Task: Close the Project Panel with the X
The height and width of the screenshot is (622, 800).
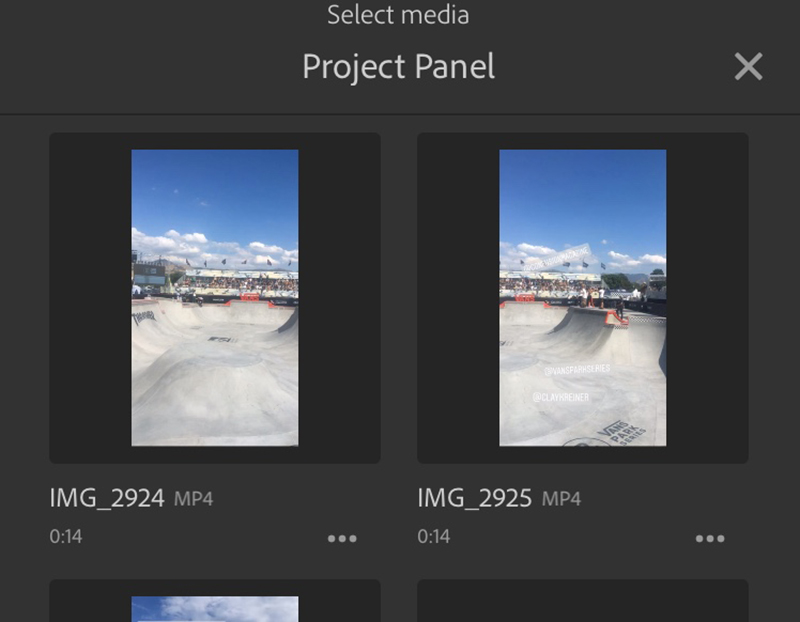Action: 748,67
